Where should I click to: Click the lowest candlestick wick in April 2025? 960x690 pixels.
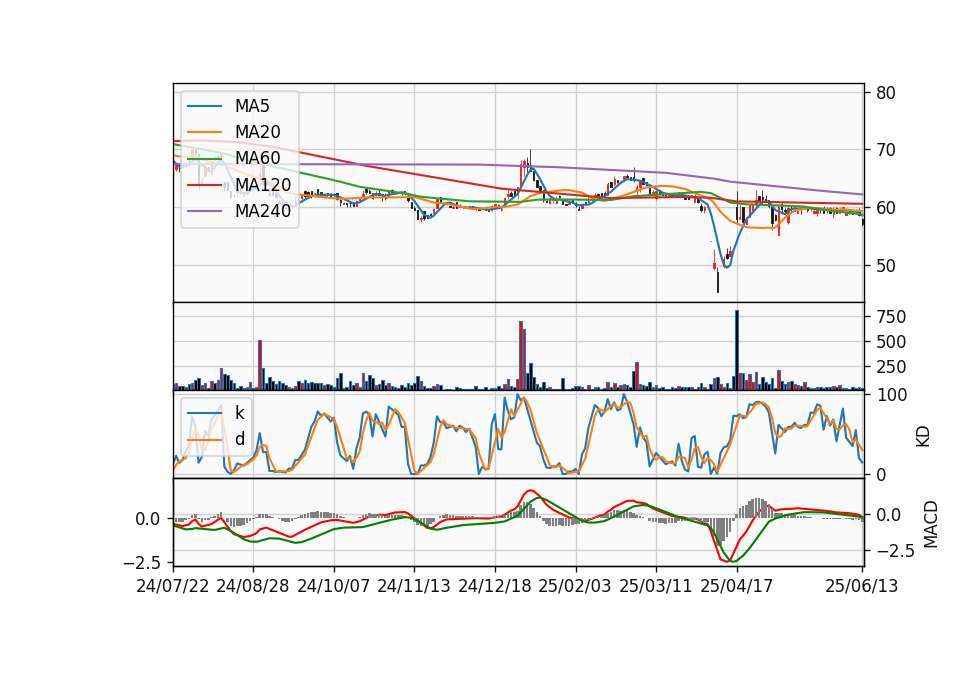(x=718, y=282)
